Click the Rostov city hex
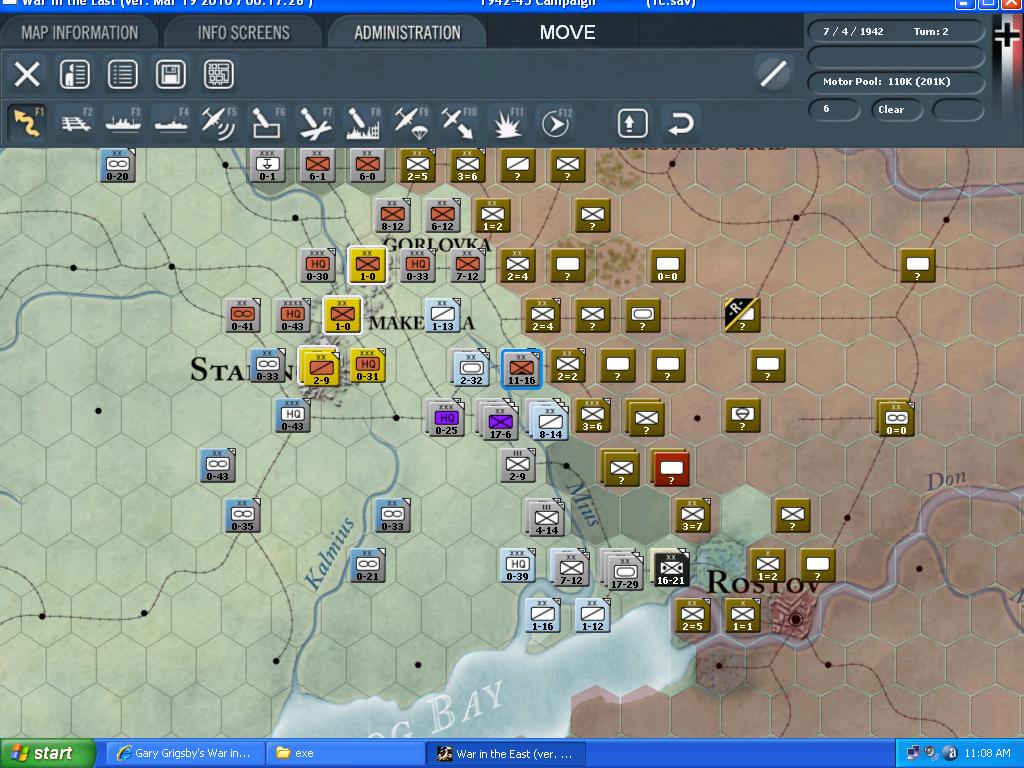The image size is (1024, 768). (795, 618)
